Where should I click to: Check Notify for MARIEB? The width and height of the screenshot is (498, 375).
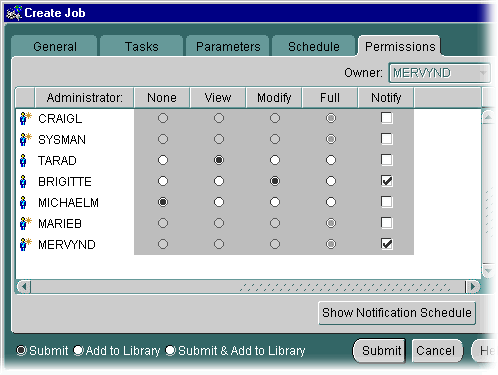[x=387, y=223]
